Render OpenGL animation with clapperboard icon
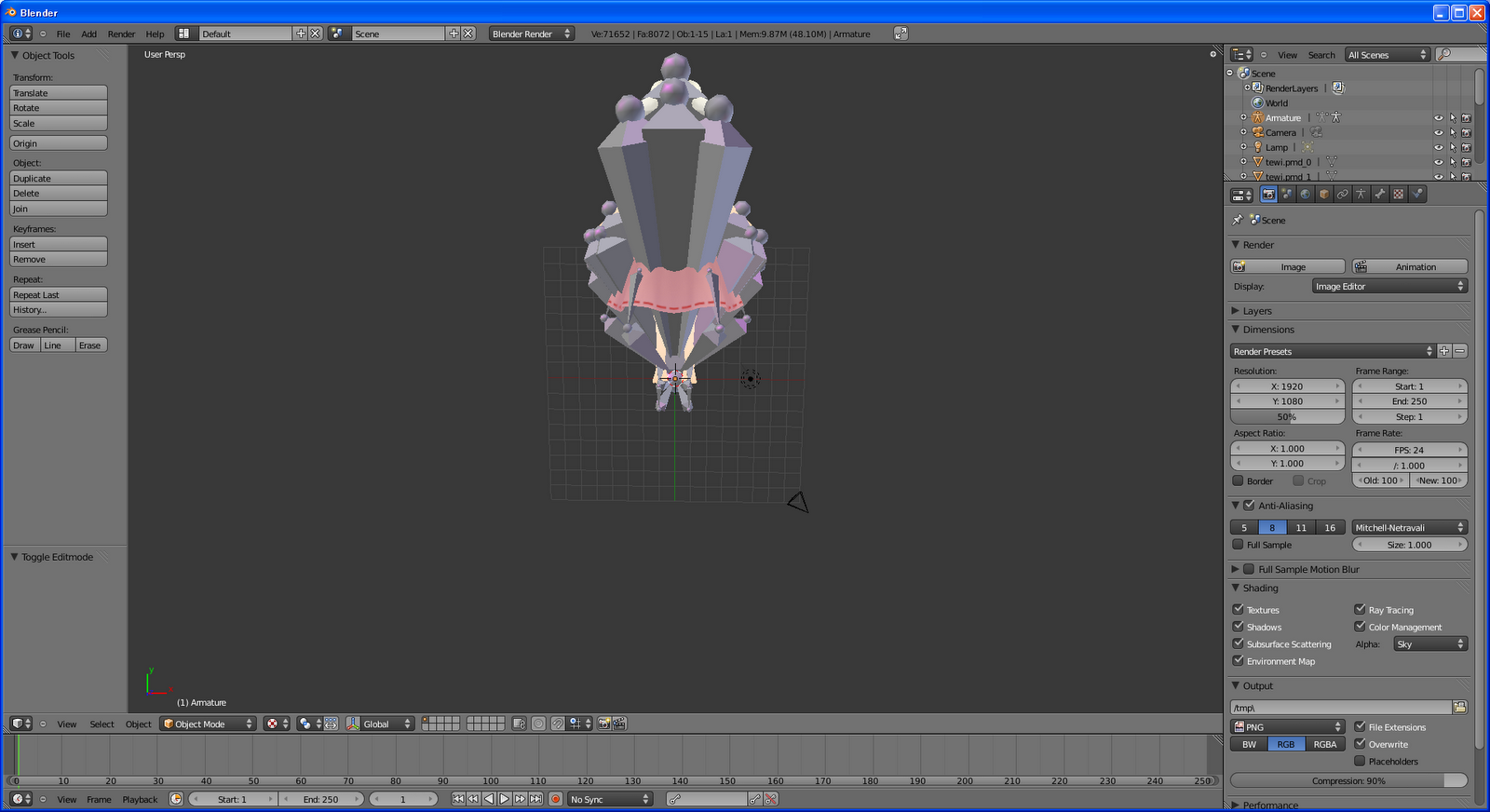The height and width of the screenshot is (812, 1490). click(x=619, y=724)
